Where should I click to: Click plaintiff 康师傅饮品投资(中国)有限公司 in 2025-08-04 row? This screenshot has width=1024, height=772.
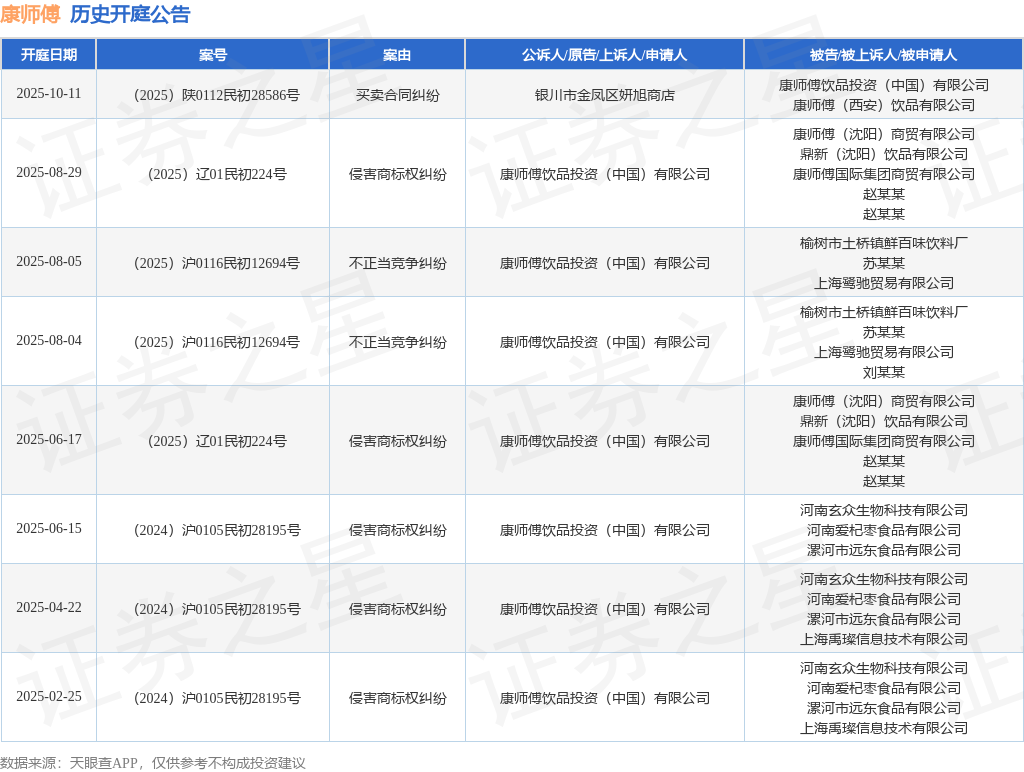[604, 342]
